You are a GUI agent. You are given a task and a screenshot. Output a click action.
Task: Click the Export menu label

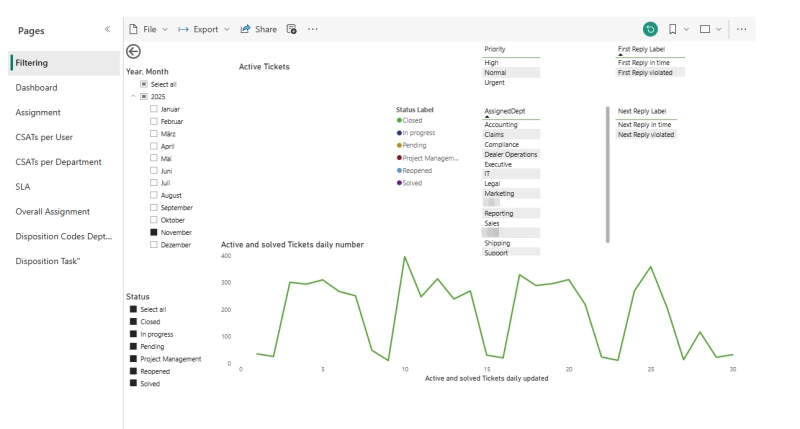click(206, 30)
